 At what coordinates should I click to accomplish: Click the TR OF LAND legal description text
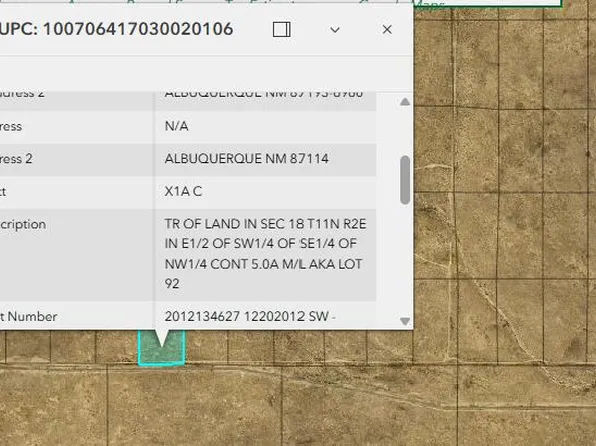click(x=265, y=254)
